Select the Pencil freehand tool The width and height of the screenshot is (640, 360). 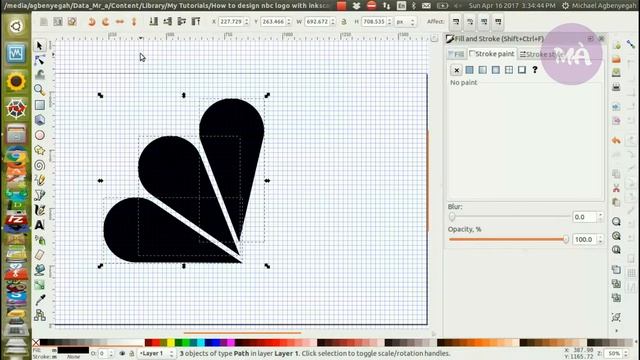pos(40,180)
